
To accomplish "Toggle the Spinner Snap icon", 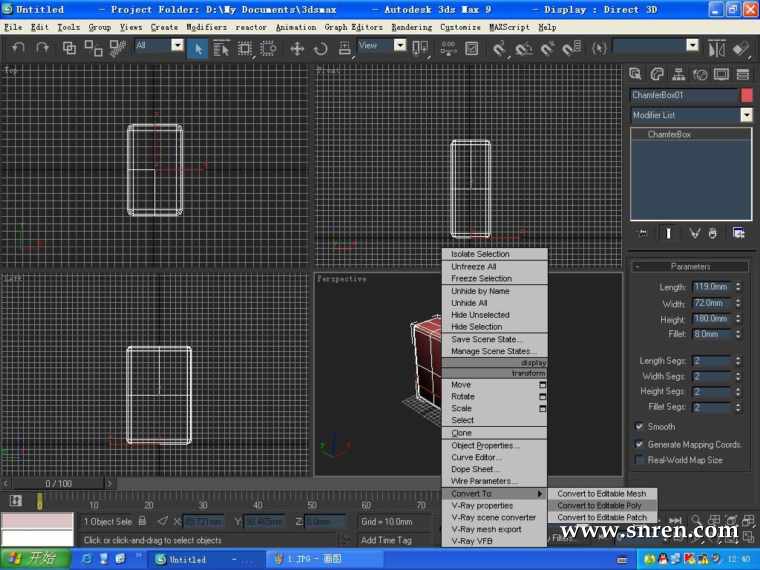I will [x=571, y=48].
